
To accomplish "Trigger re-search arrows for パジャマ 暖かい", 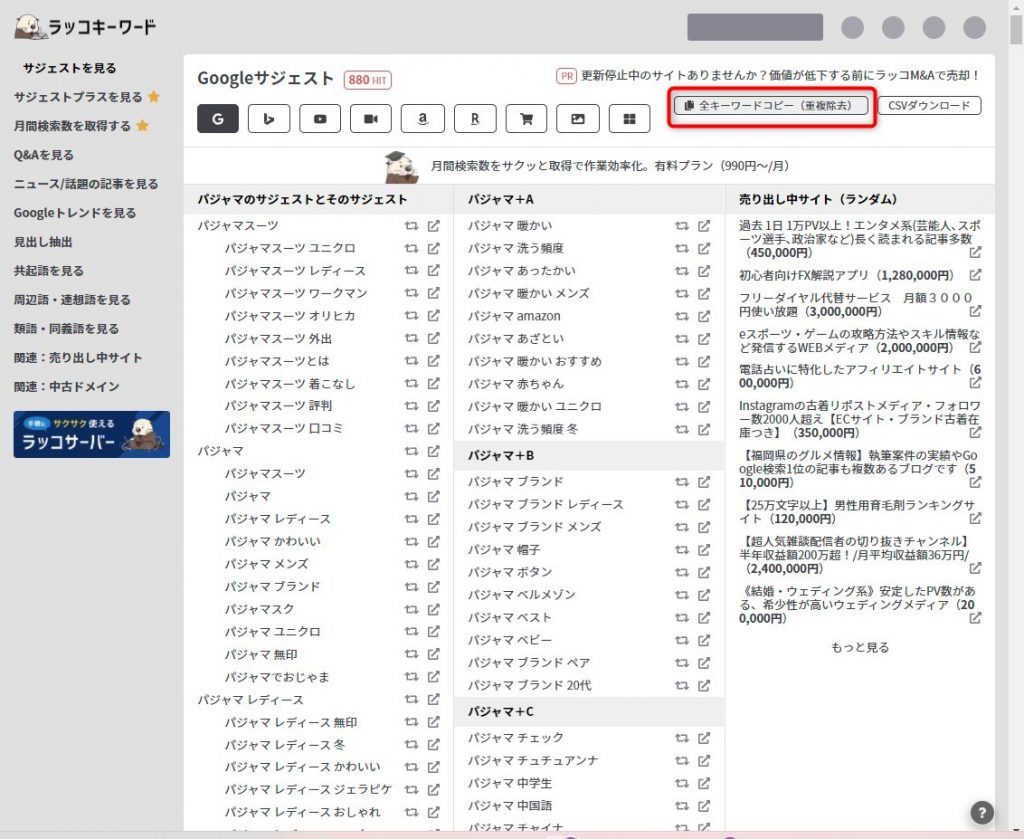I will tap(680, 225).
